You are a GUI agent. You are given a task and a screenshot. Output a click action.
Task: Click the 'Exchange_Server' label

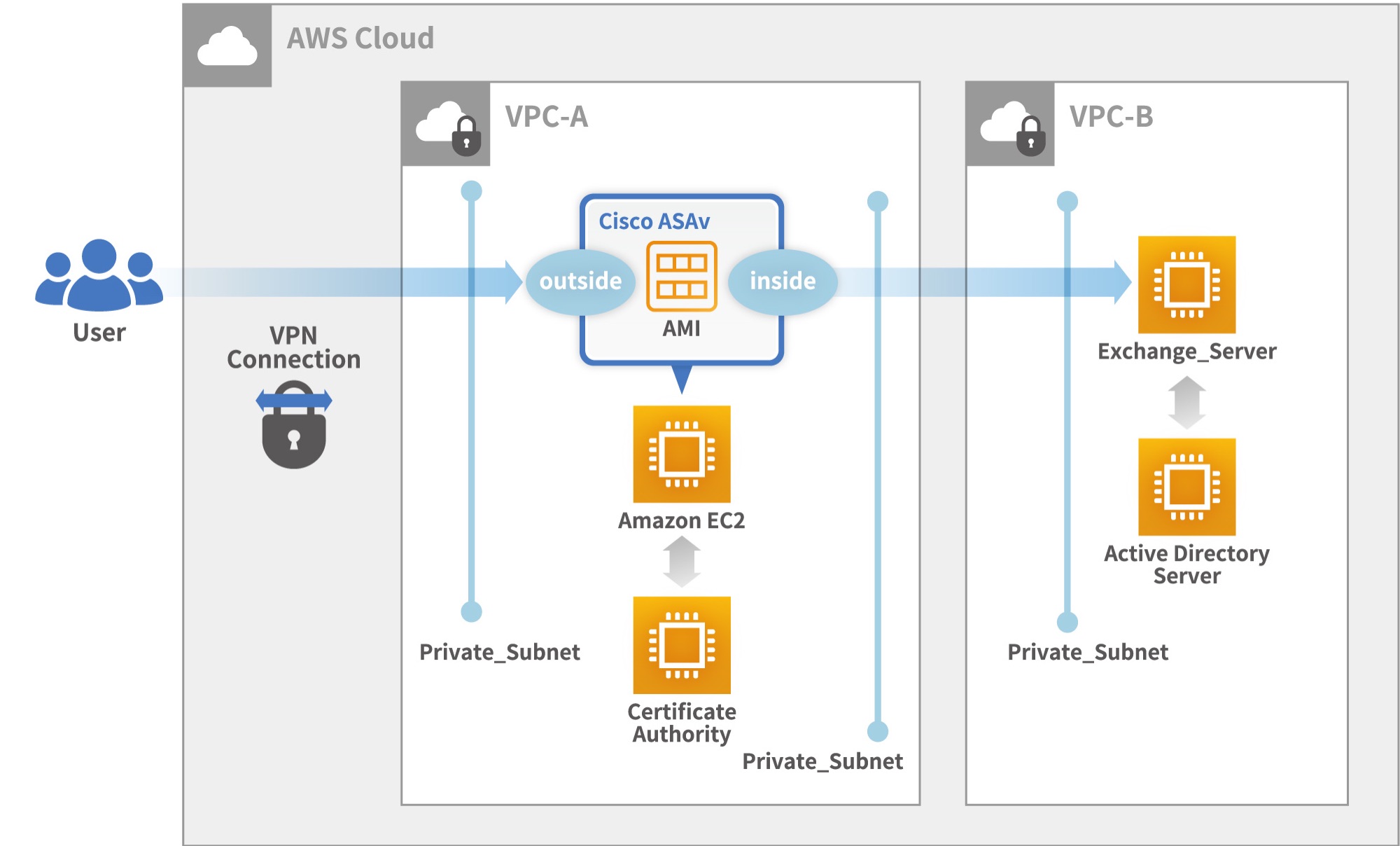tap(1186, 351)
